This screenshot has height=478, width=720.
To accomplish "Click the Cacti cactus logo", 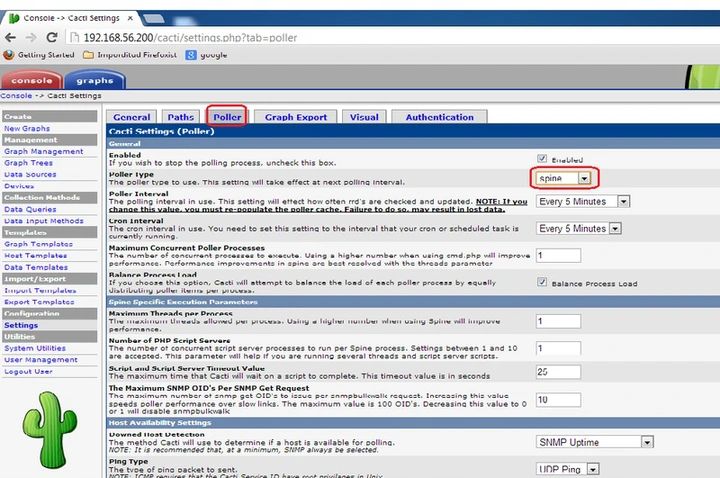I will pos(50,430).
